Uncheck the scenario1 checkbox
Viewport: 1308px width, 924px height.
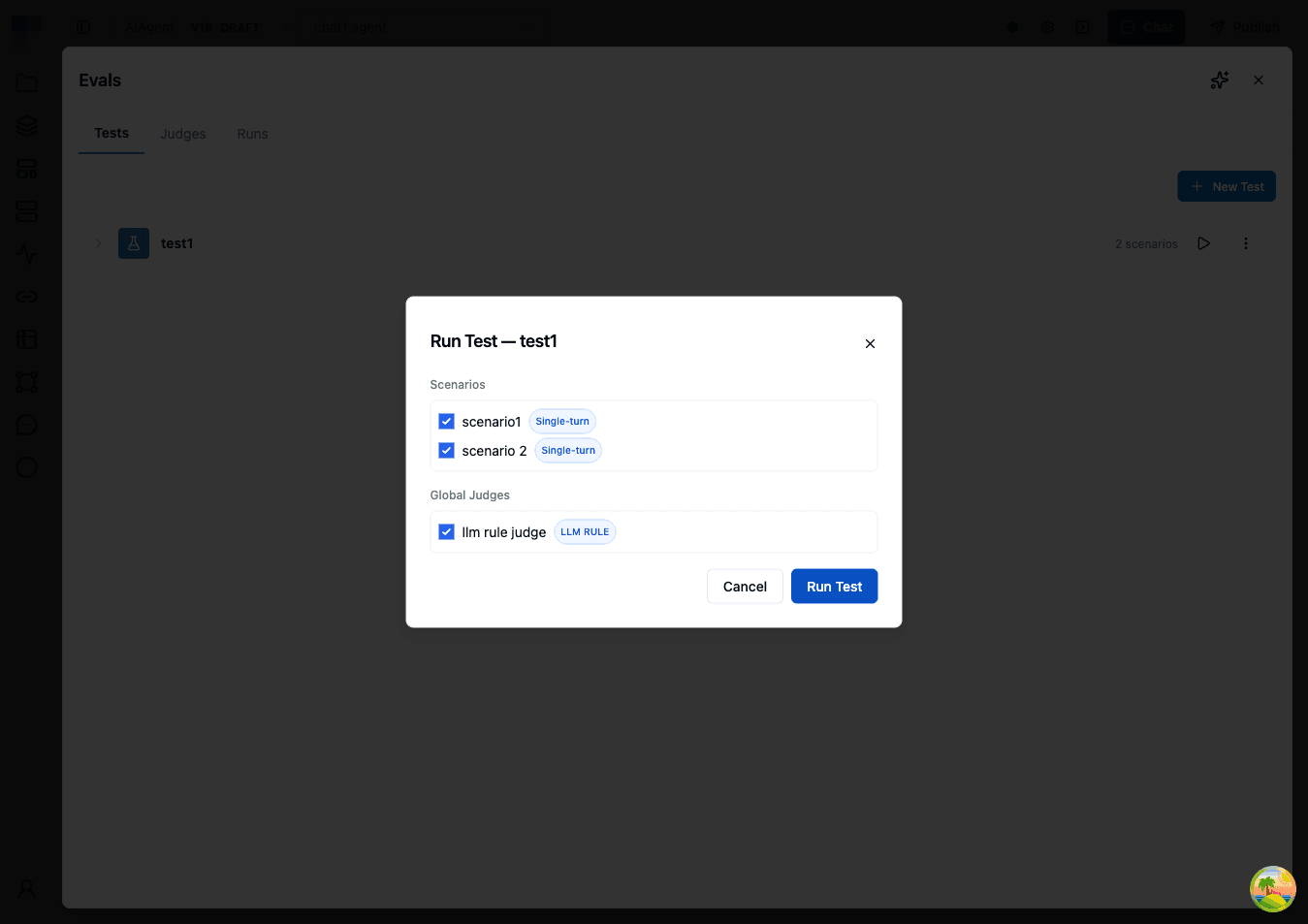pos(446,421)
